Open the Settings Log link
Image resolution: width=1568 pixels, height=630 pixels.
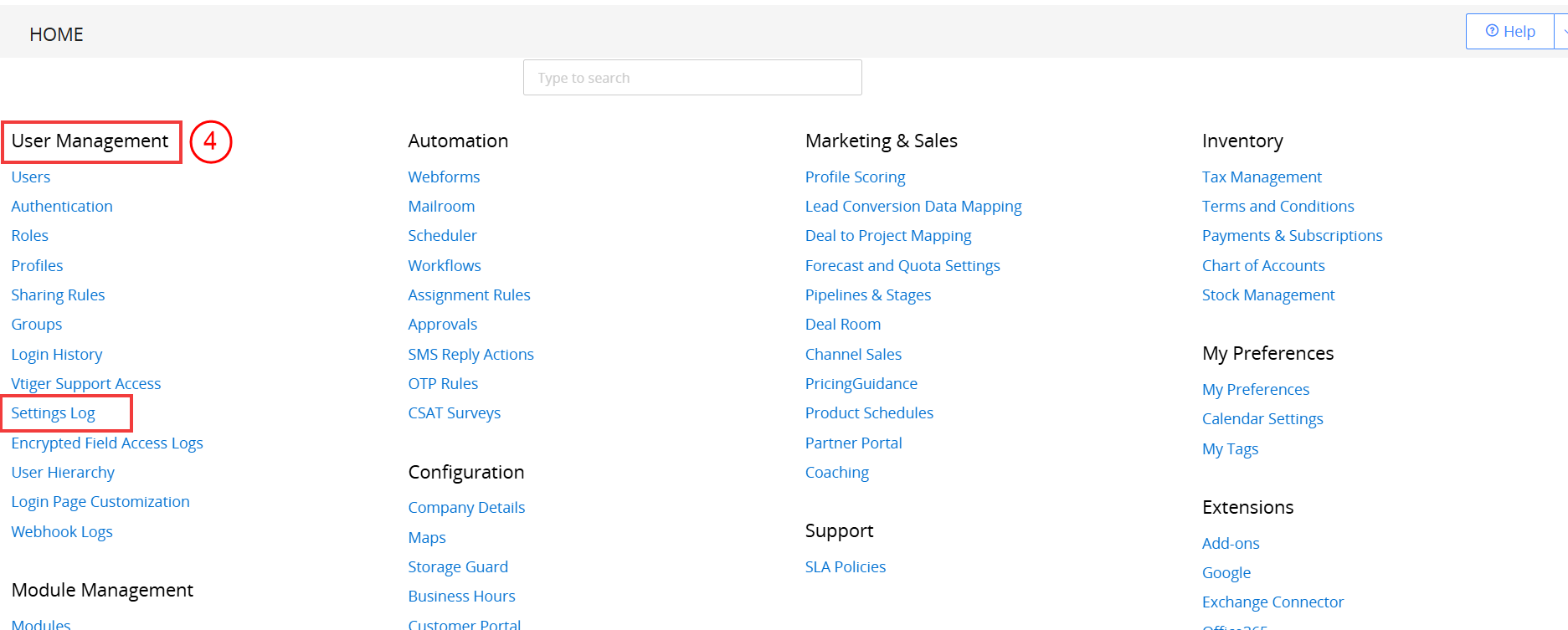pos(53,413)
